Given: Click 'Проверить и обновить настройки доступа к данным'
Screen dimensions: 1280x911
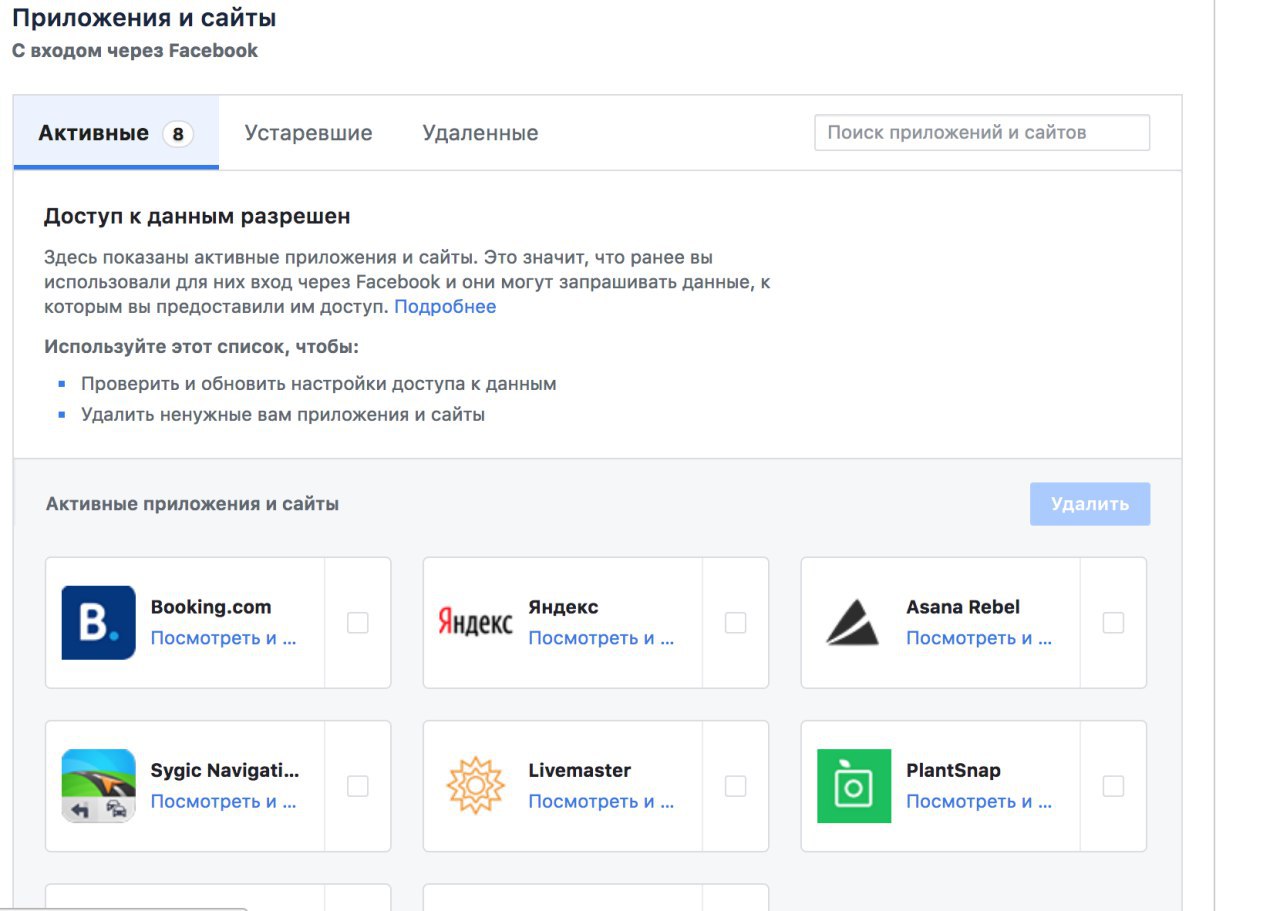Looking at the screenshot, I should [x=319, y=384].
